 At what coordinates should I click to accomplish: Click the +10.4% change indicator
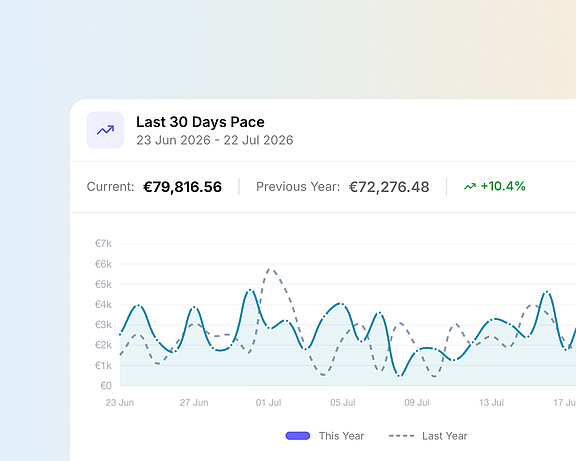pos(503,186)
